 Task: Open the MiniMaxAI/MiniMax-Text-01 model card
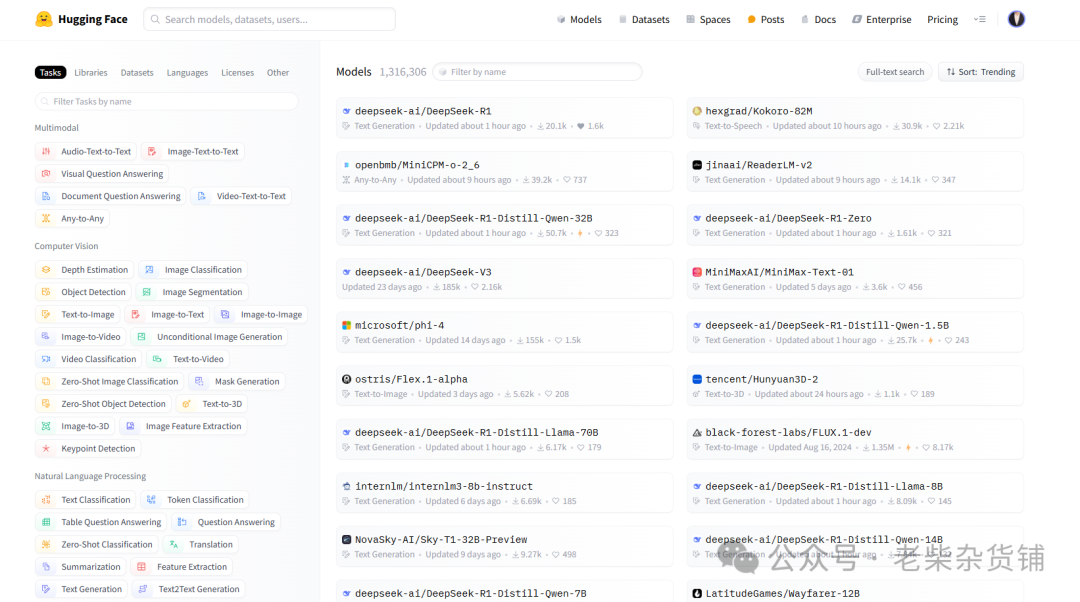click(x=855, y=279)
